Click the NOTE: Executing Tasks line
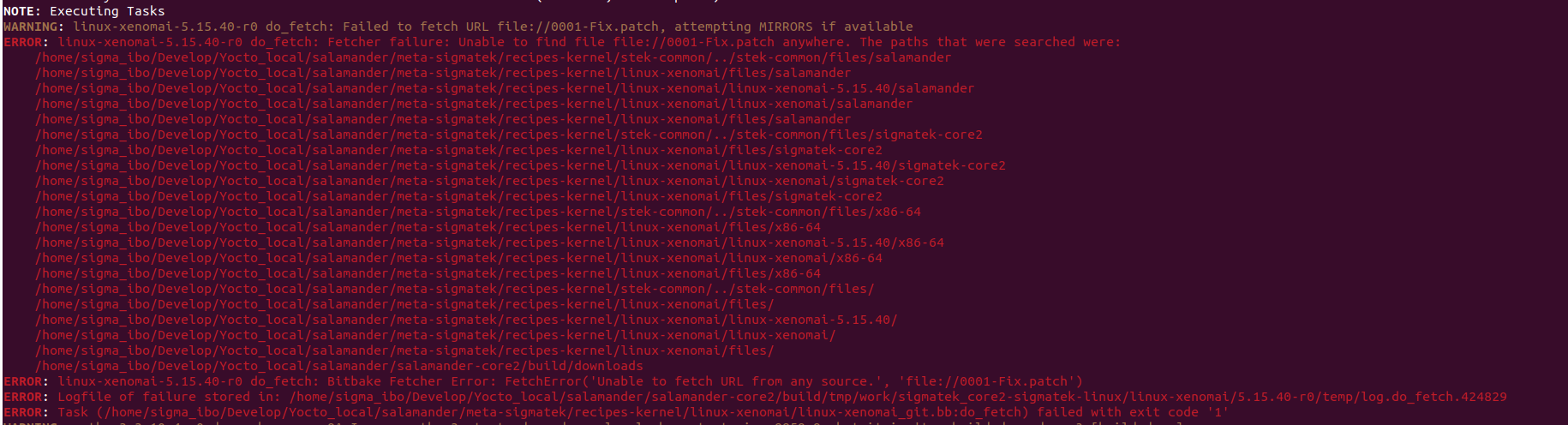This screenshot has width=1568, height=425. tap(84, 11)
